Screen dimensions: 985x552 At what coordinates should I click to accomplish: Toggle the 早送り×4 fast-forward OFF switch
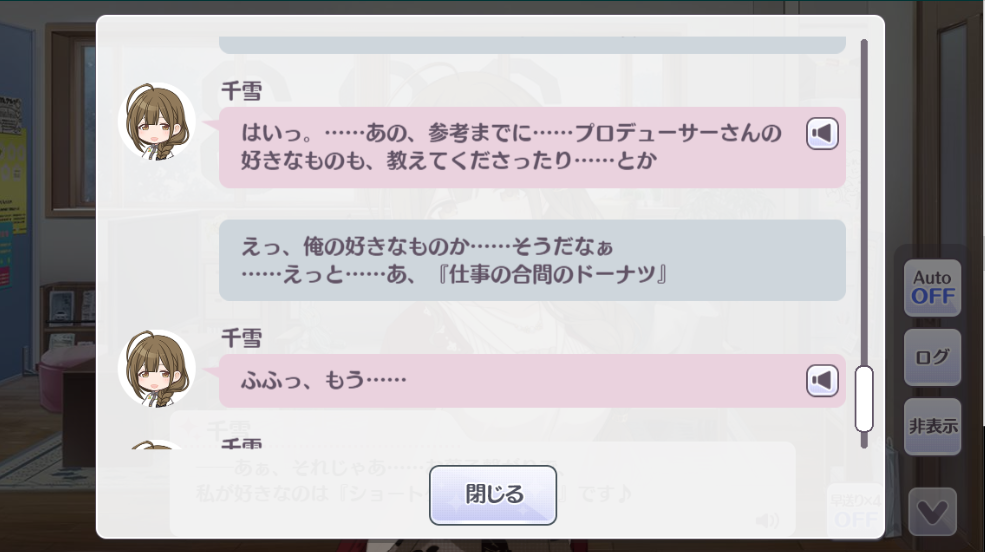(x=856, y=511)
